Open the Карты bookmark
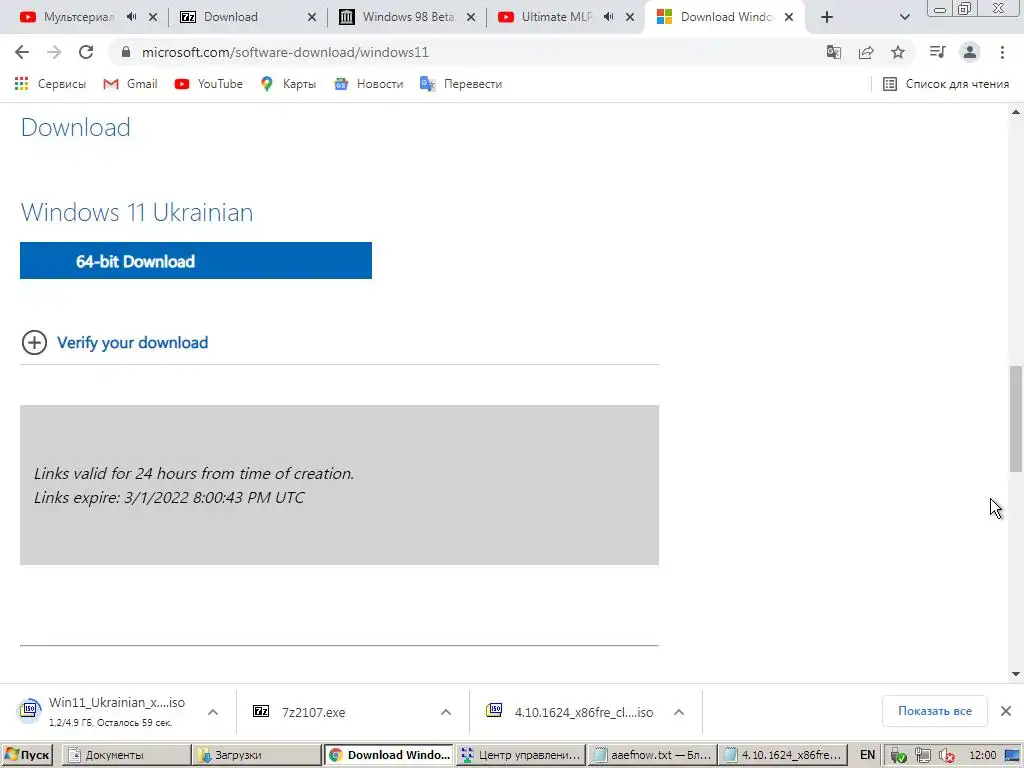Image resolution: width=1024 pixels, height=768 pixels. click(x=288, y=84)
